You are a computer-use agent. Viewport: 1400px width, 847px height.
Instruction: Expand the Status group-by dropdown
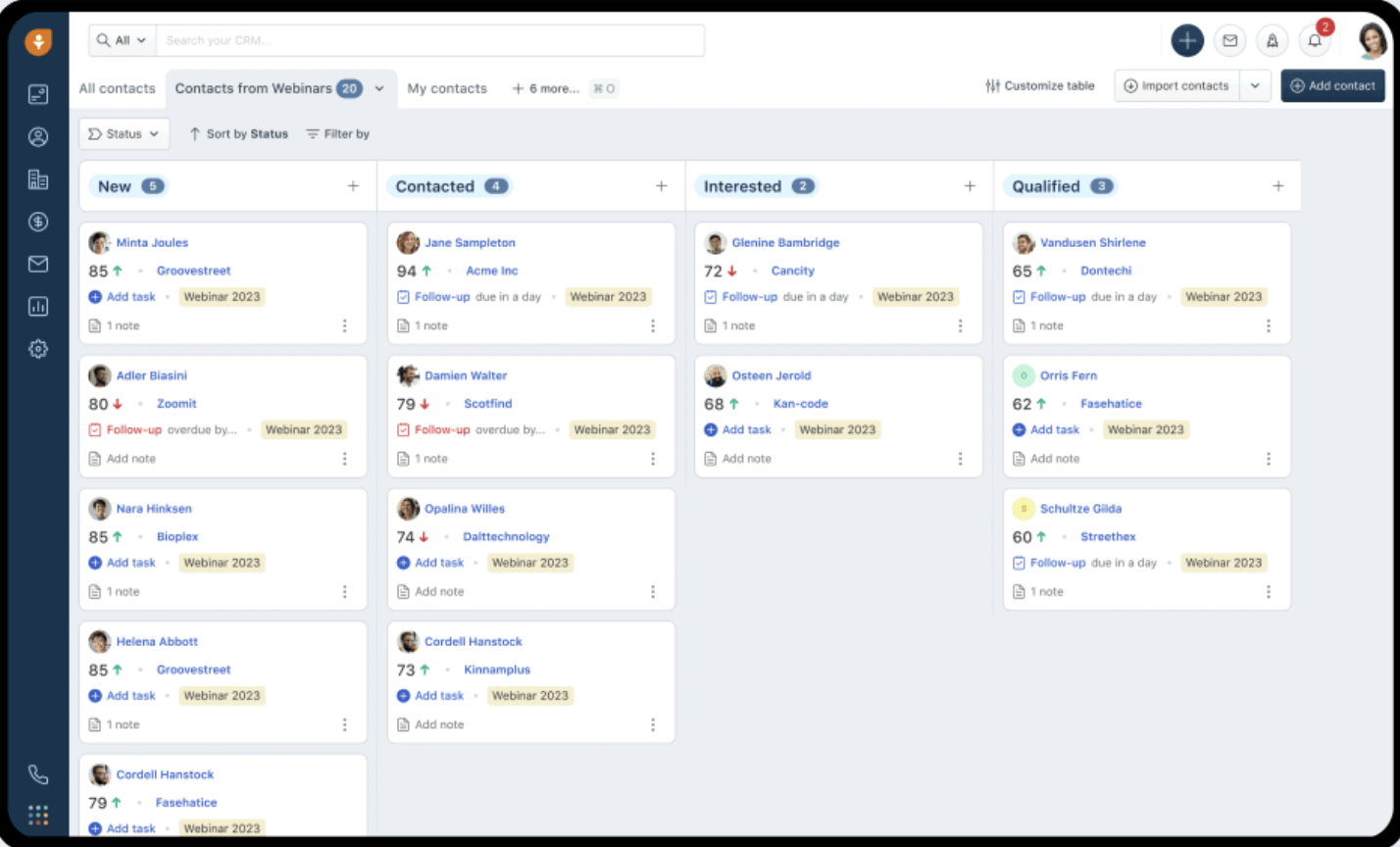click(125, 134)
